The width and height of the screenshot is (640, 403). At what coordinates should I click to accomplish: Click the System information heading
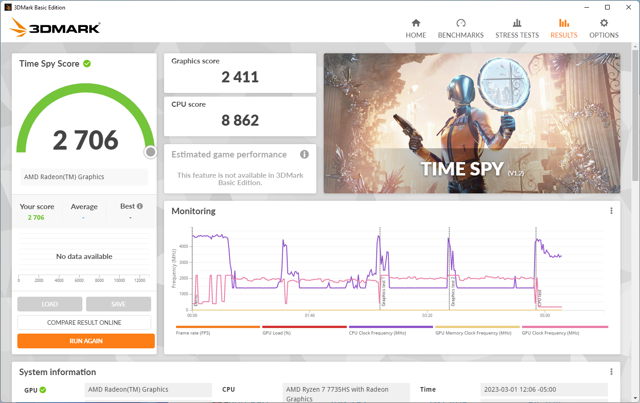(x=58, y=372)
